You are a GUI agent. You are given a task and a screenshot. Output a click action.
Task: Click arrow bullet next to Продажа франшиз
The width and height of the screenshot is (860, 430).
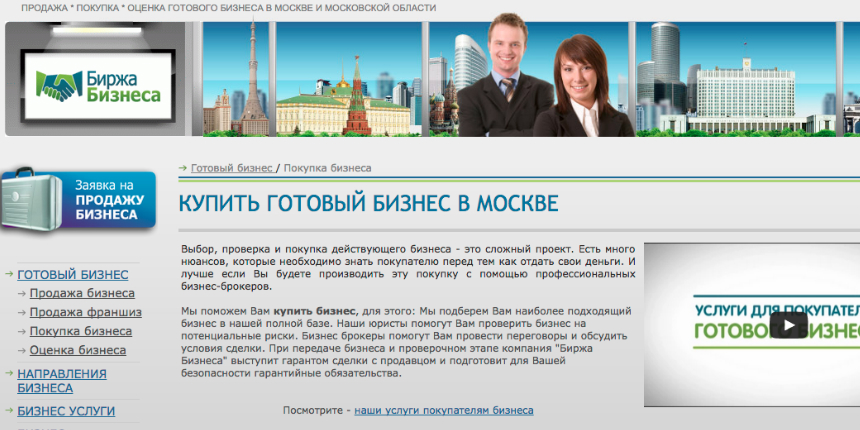pyautogui.click(x=21, y=313)
